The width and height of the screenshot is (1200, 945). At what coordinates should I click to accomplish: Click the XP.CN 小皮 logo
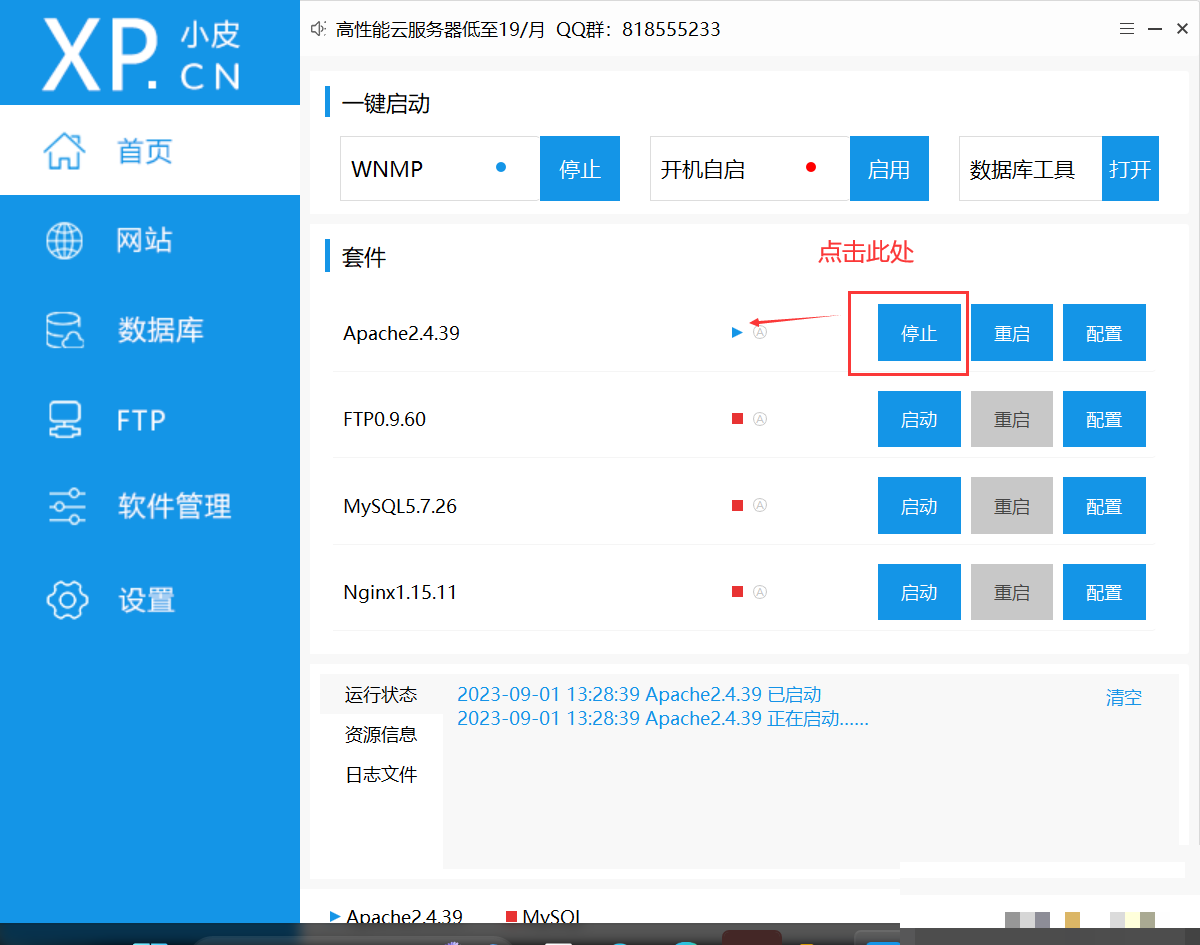(x=142, y=53)
